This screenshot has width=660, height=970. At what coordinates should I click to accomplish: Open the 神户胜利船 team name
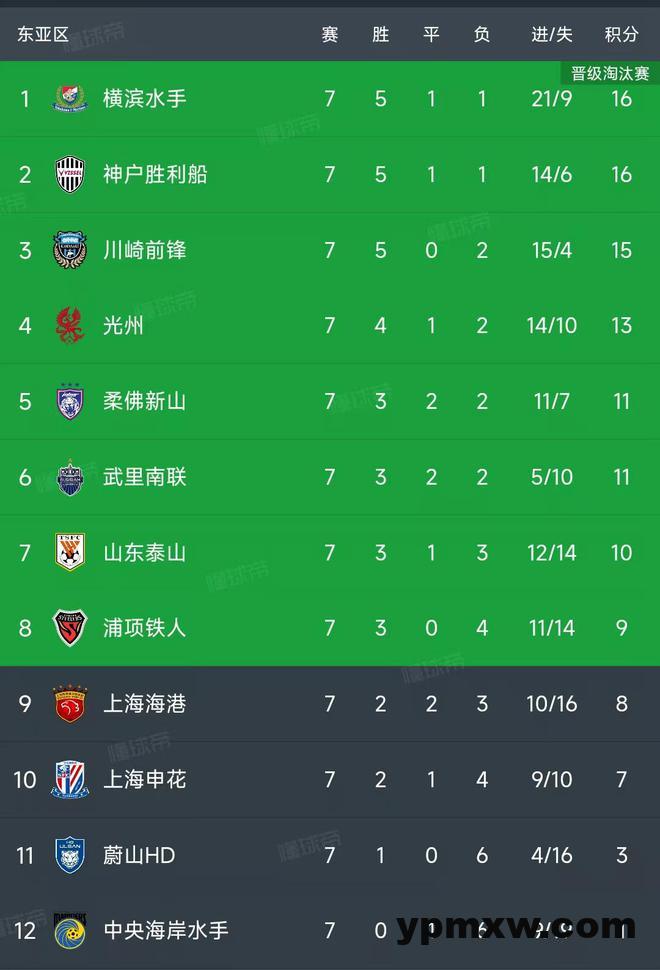pos(155,174)
